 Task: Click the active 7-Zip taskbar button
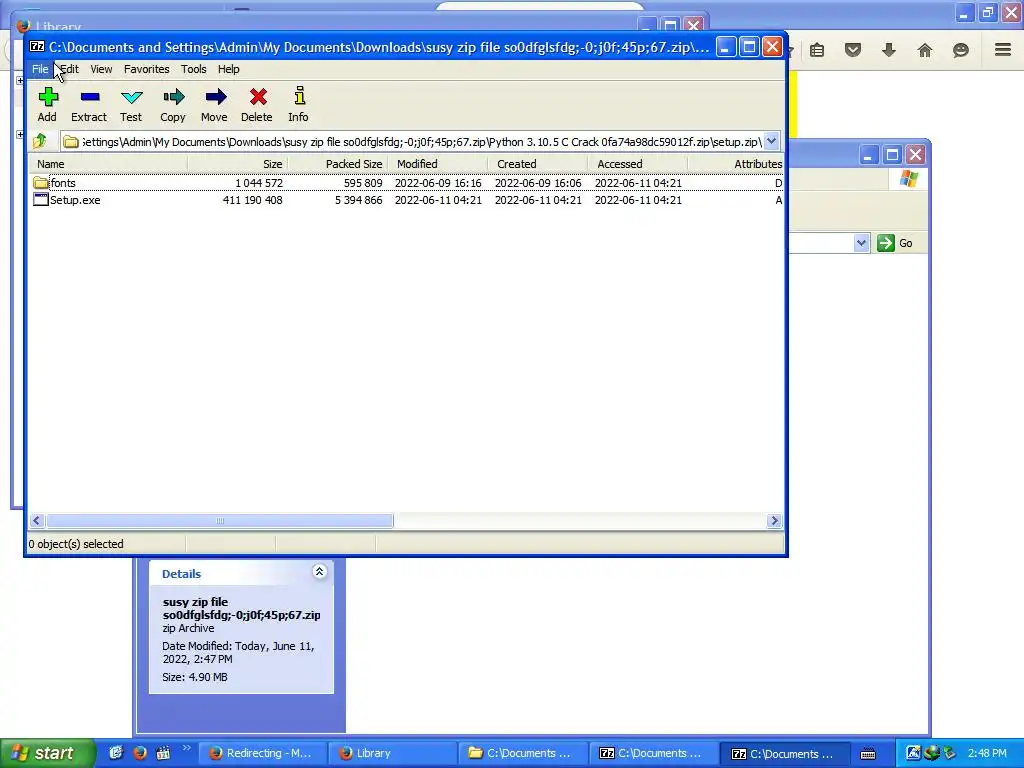click(x=784, y=754)
